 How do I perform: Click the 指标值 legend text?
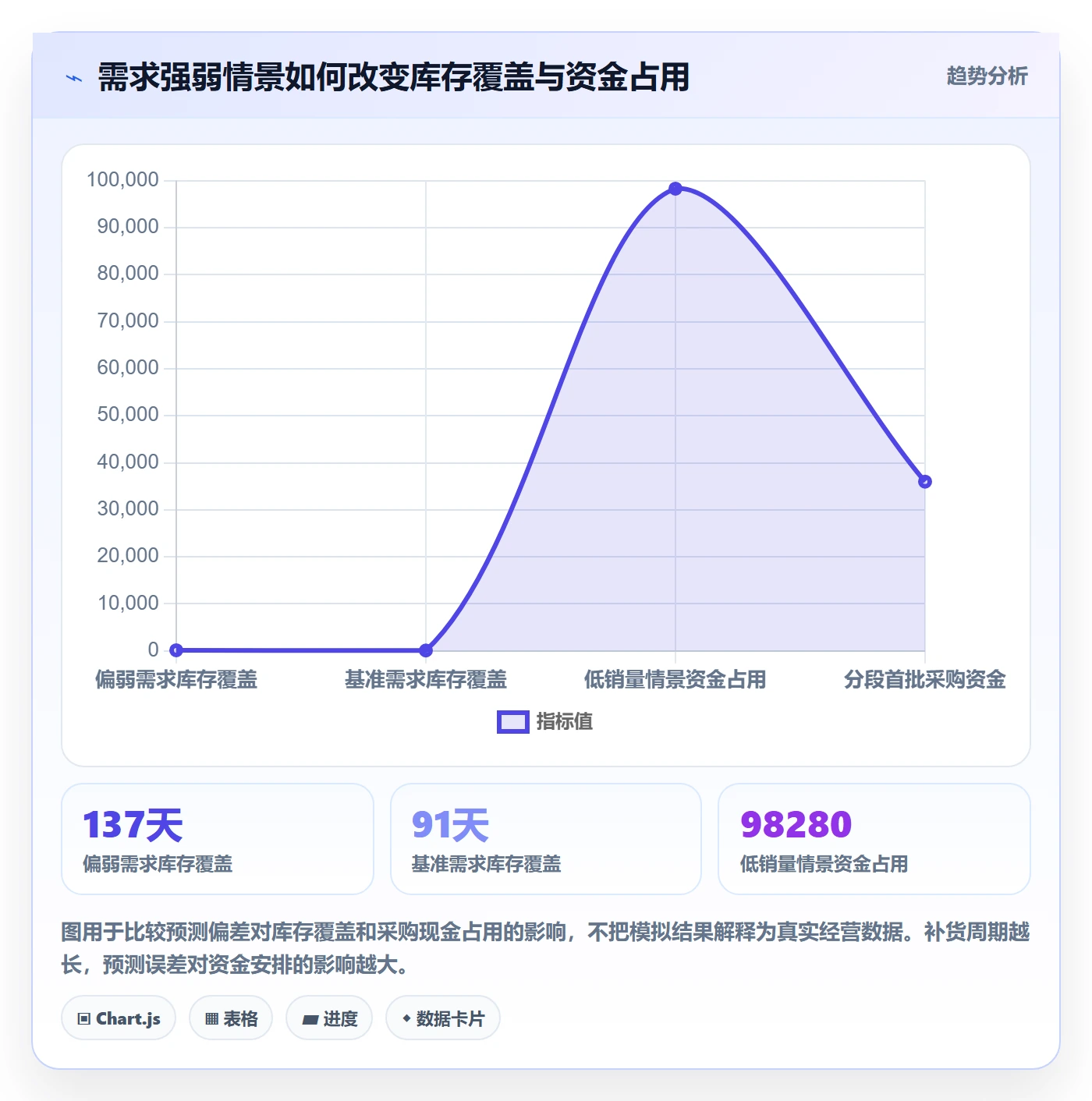(x=565, y=722)
